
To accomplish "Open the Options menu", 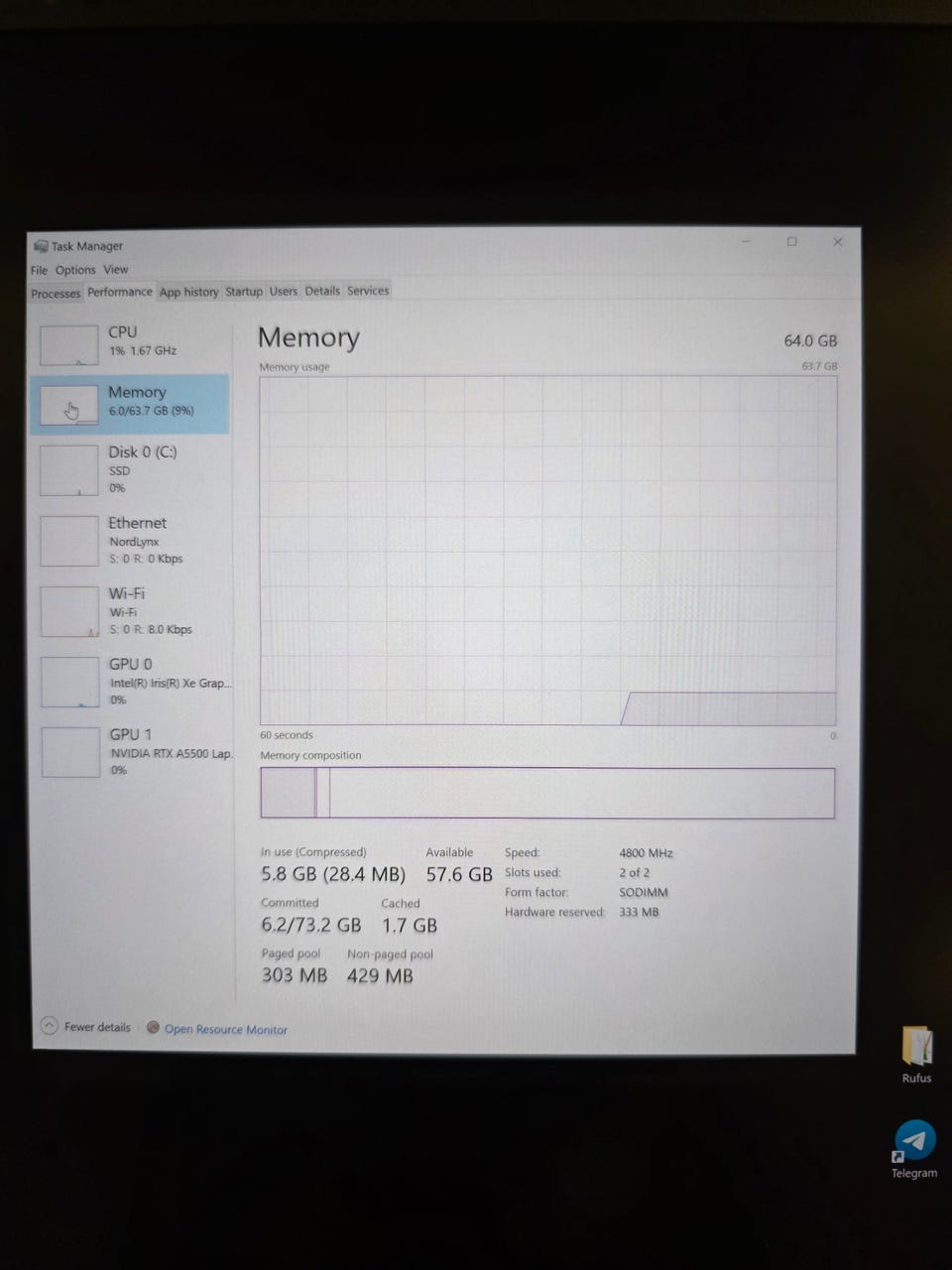I will 75,270.
